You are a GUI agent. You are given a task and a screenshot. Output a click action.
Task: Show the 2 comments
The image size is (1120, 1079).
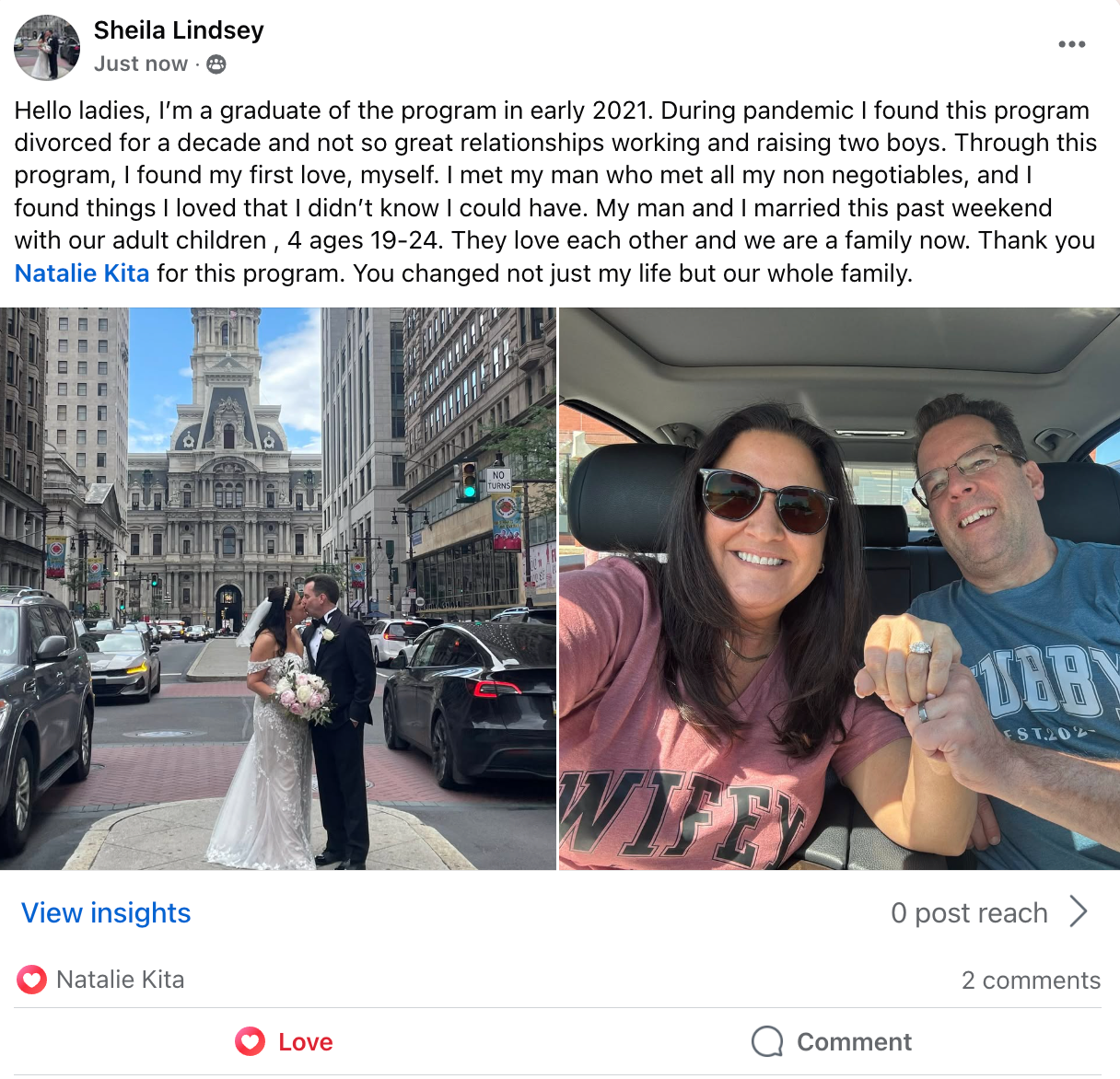coord(1031,980)
